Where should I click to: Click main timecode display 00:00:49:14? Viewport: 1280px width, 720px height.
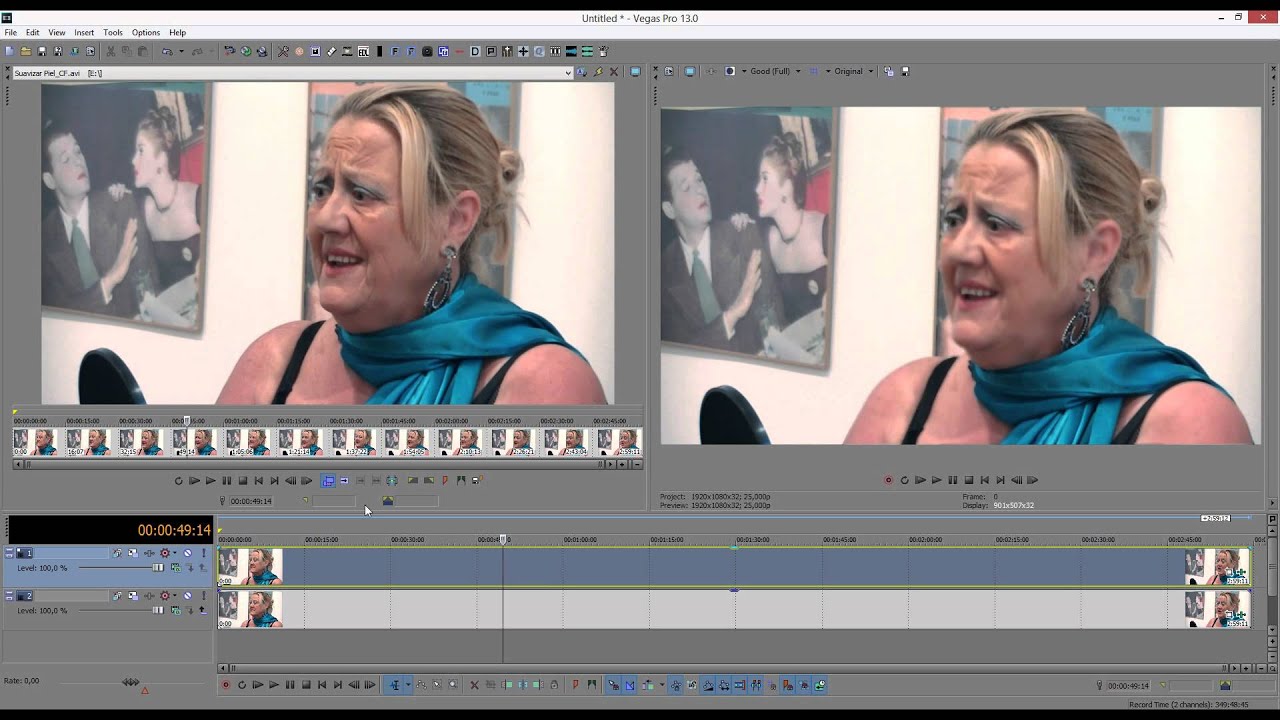pyautogui.click(x=174, y=530)
